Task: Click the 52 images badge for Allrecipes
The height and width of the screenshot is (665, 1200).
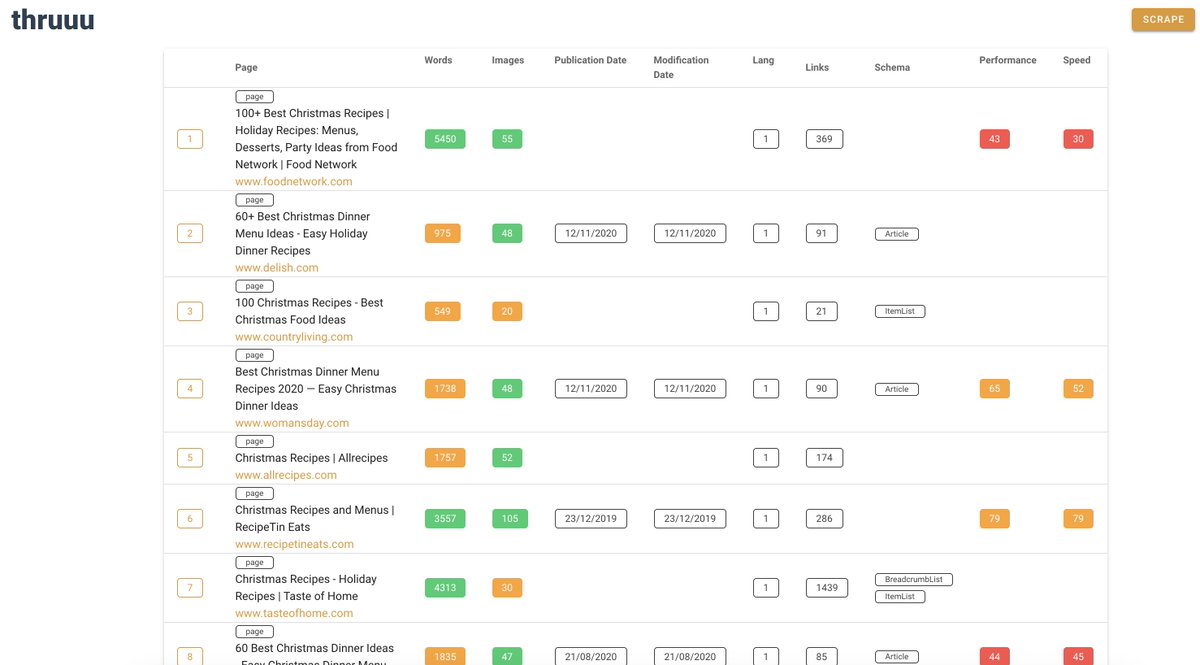Action: 507,458
